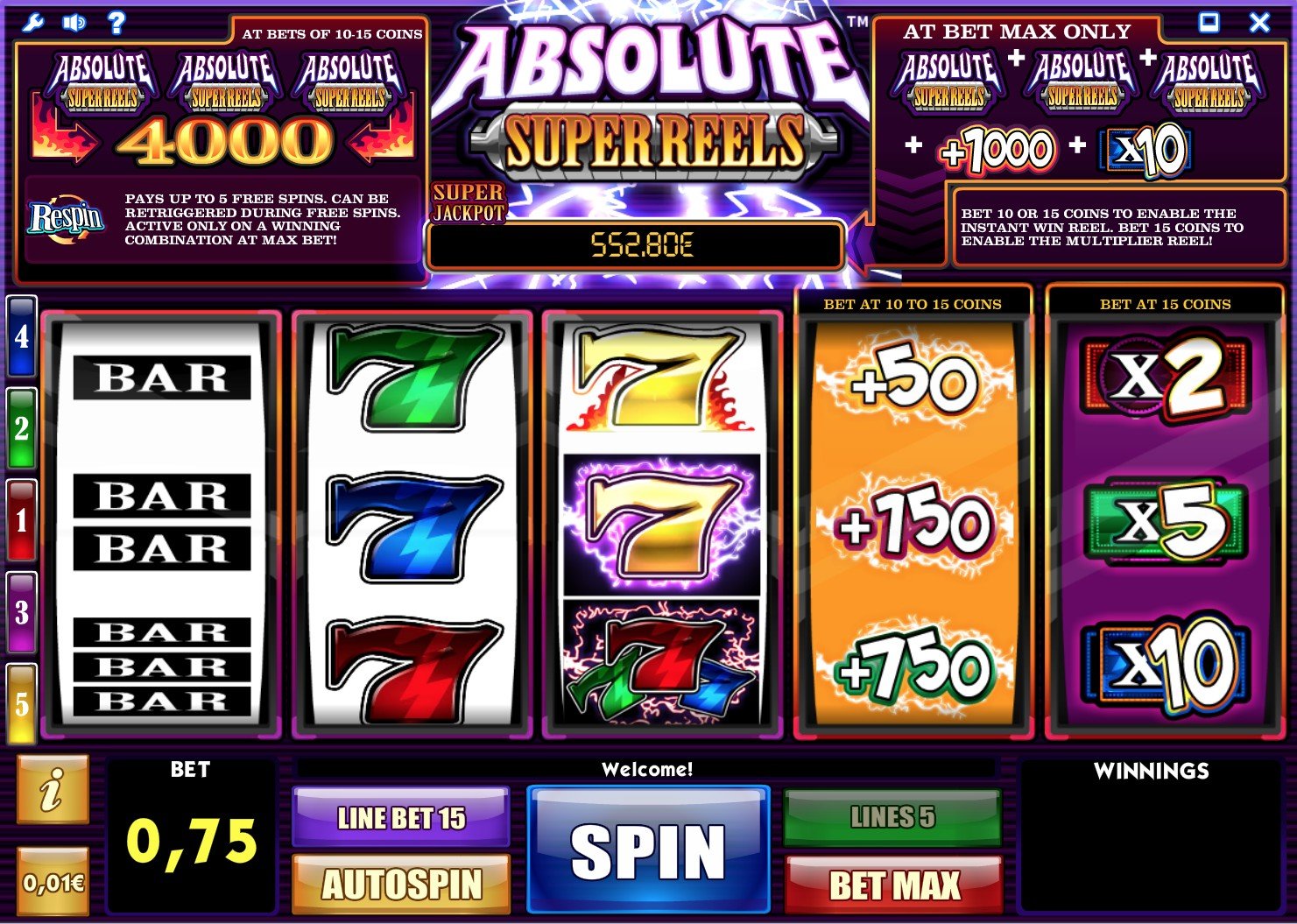
Task: Click the x10 multiplier reel symbol
Action: [1164, 664]
